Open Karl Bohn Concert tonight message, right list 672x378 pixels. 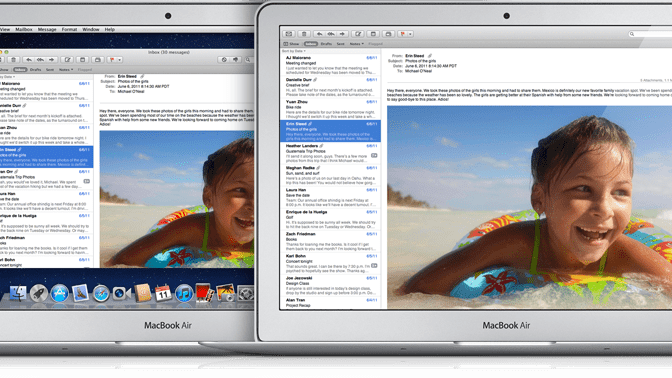coord(330,264)
